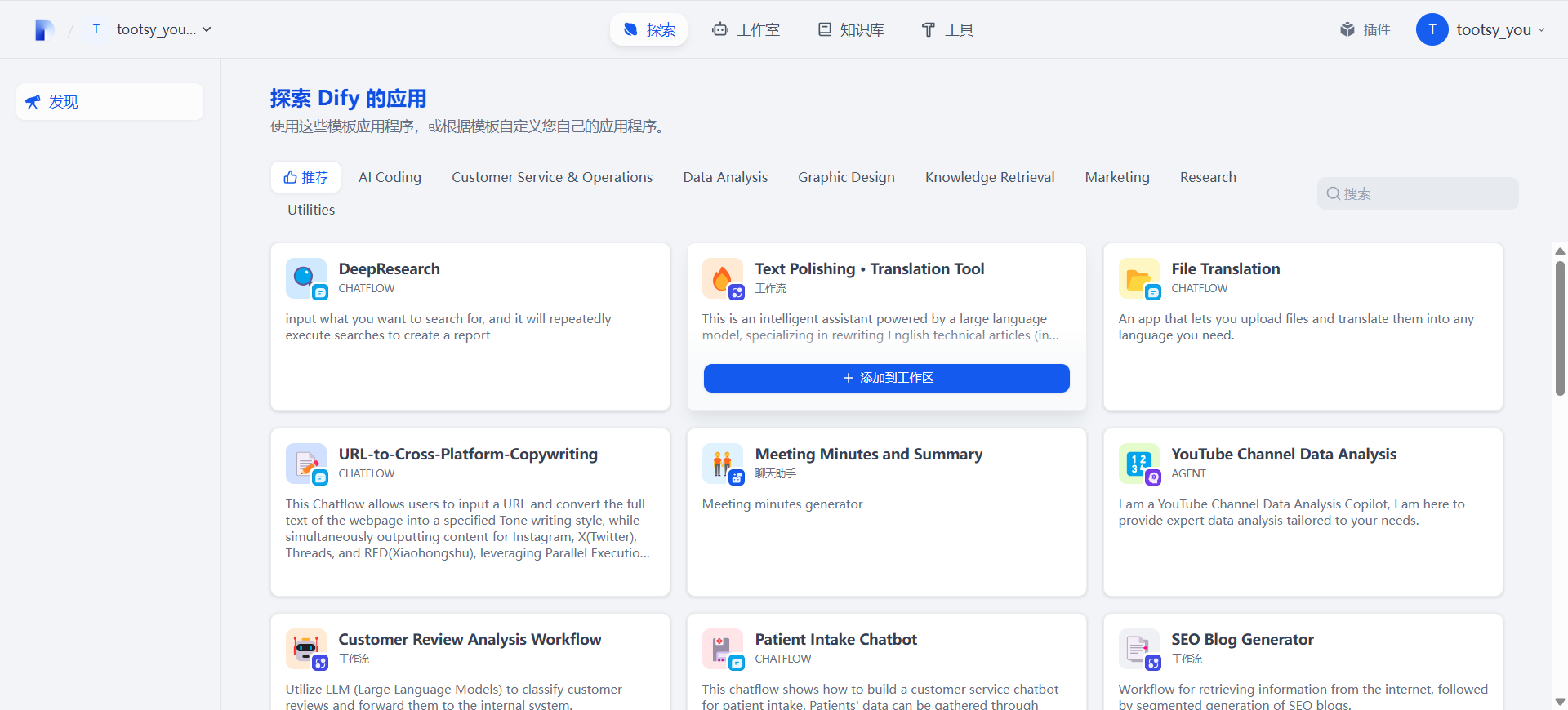Viewport: 1568px width, 710px height.
Task: Select Text Polishing • Translation Tool title
Action: 869,268
